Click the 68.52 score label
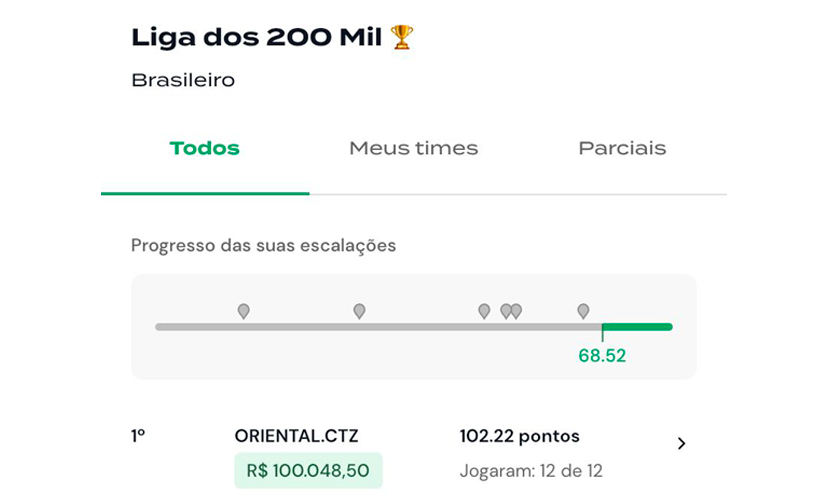 pos(602,355)
